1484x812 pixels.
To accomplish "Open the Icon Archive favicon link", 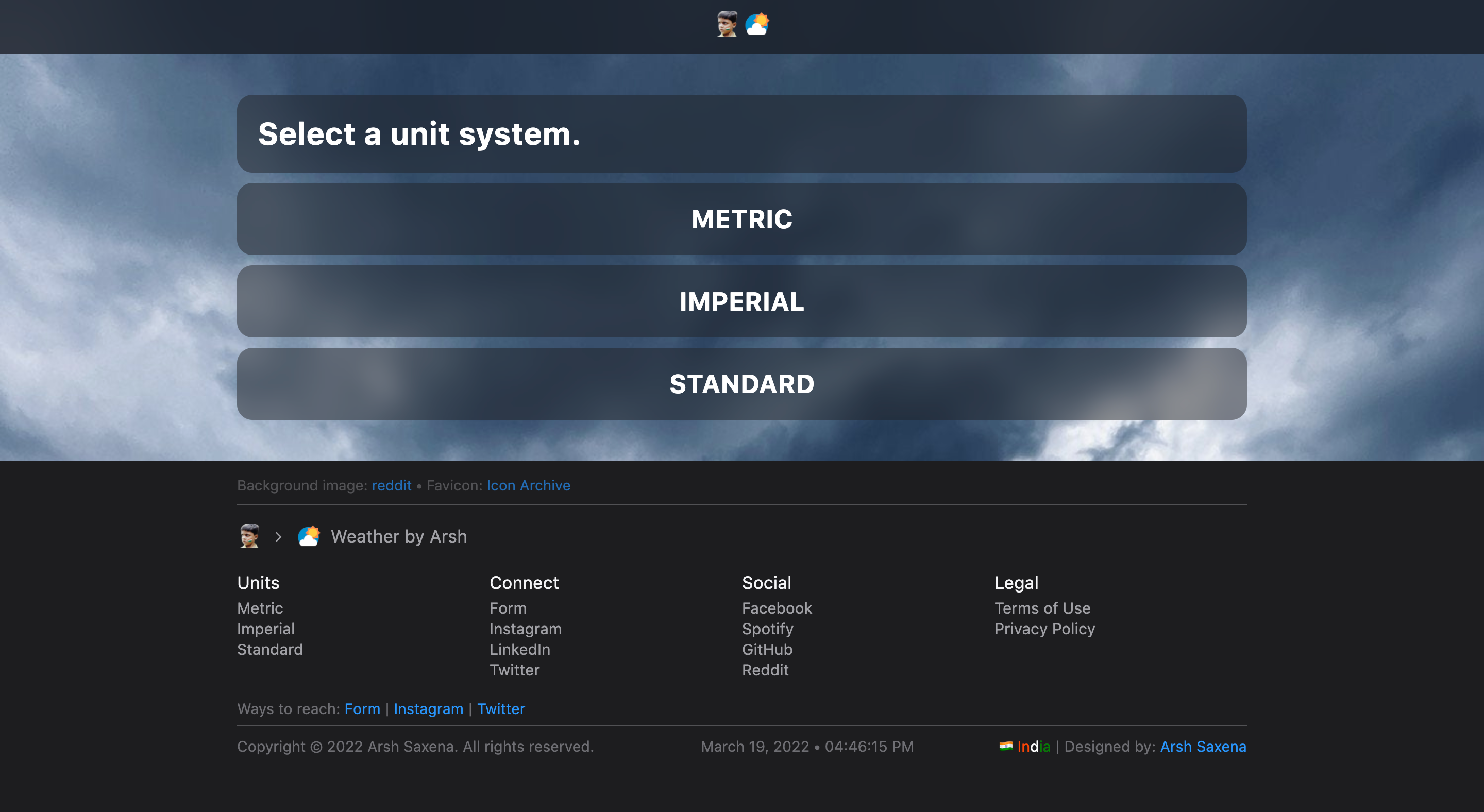I will 528,485.
